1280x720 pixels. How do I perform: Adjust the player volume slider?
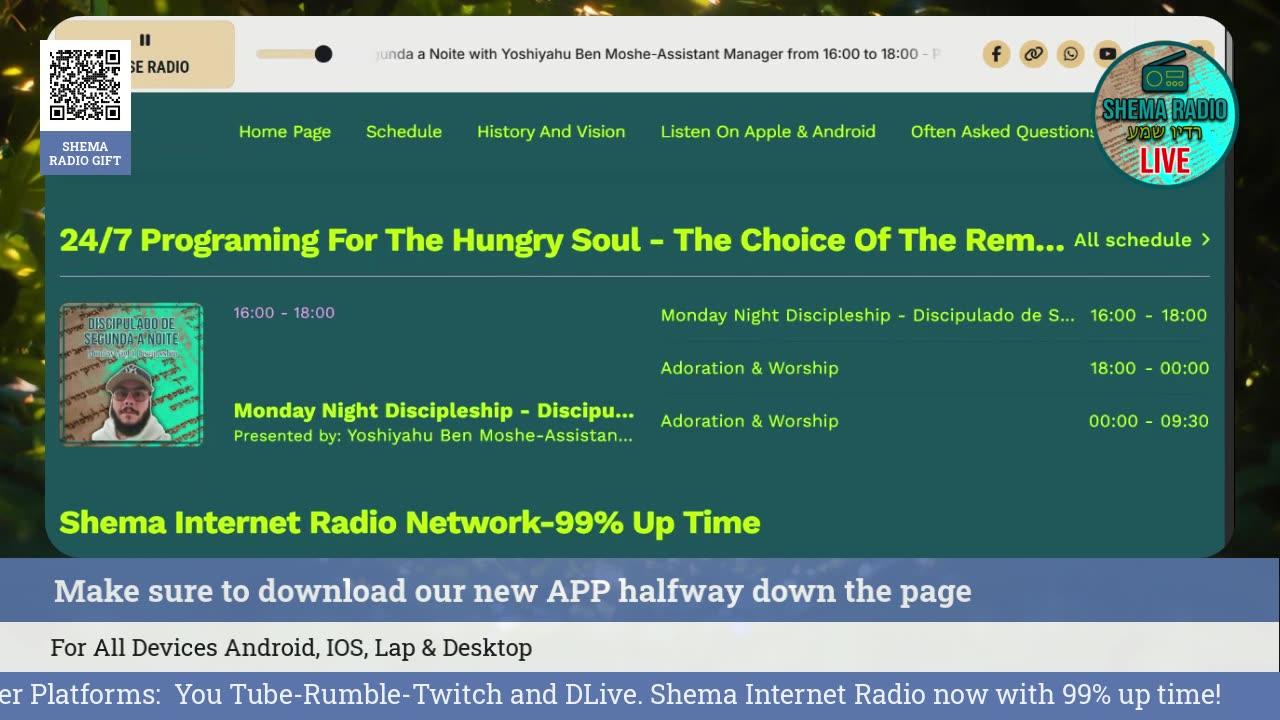pyautogui.click(x=294, y=54)
